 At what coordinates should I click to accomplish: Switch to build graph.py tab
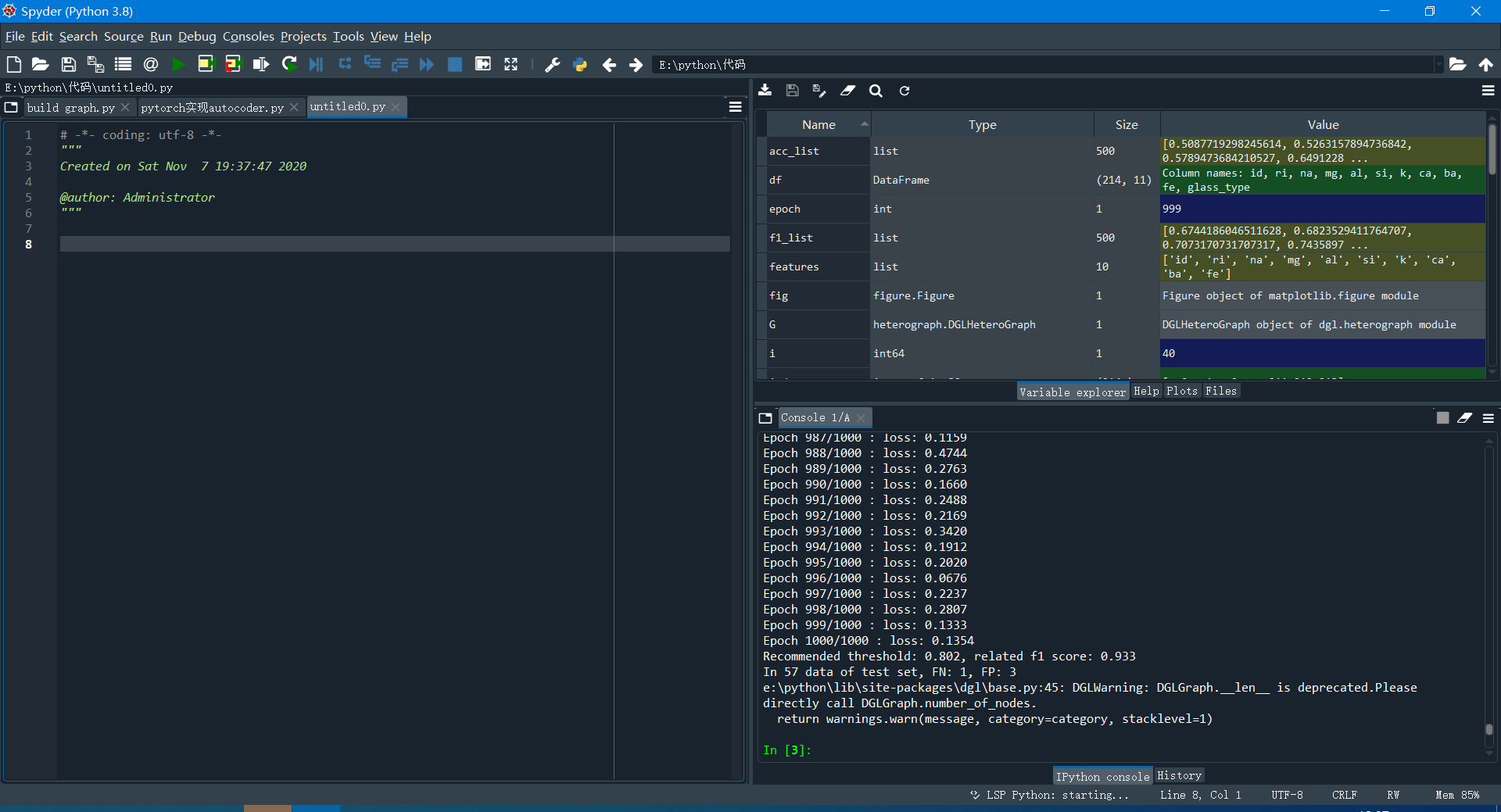pos(70,108)
